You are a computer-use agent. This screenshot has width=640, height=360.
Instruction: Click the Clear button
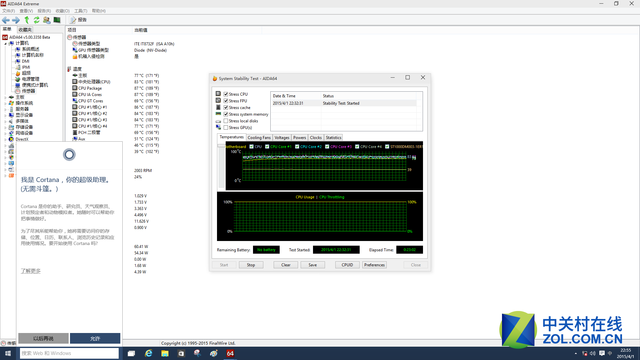pyautogui.click(x=286, y=265)
